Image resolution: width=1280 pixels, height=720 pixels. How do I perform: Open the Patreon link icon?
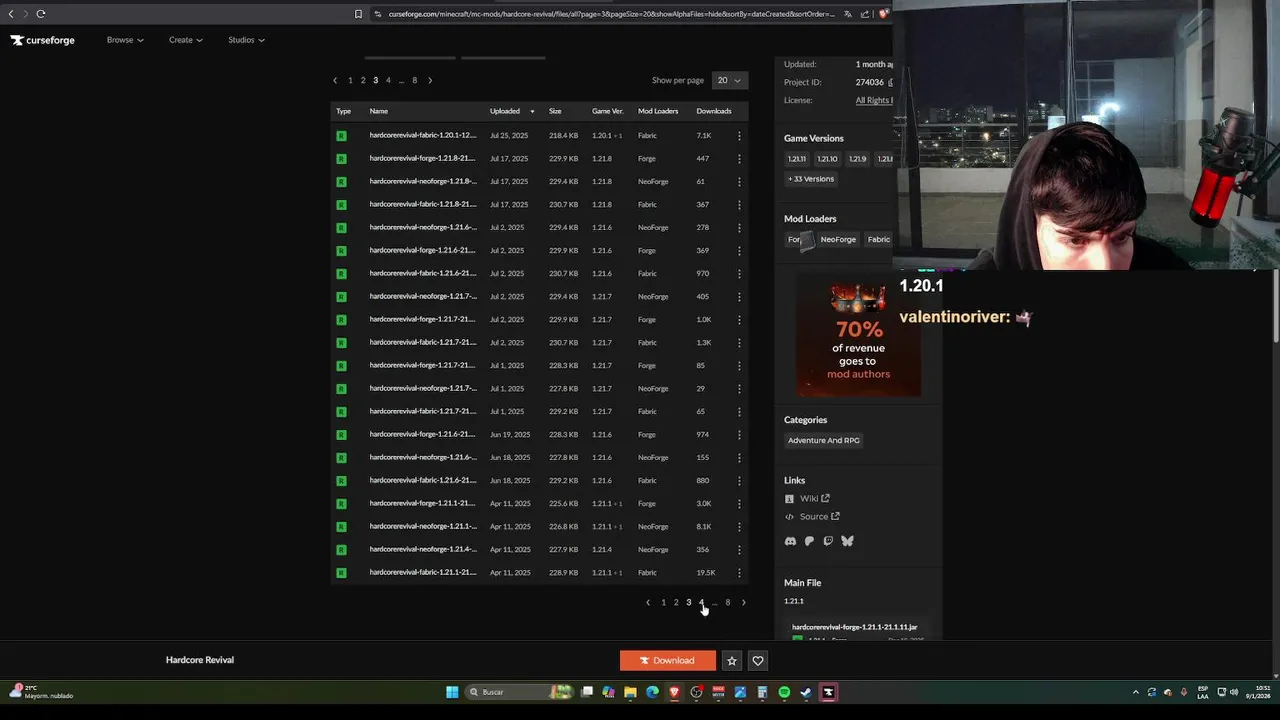point(809,541)
